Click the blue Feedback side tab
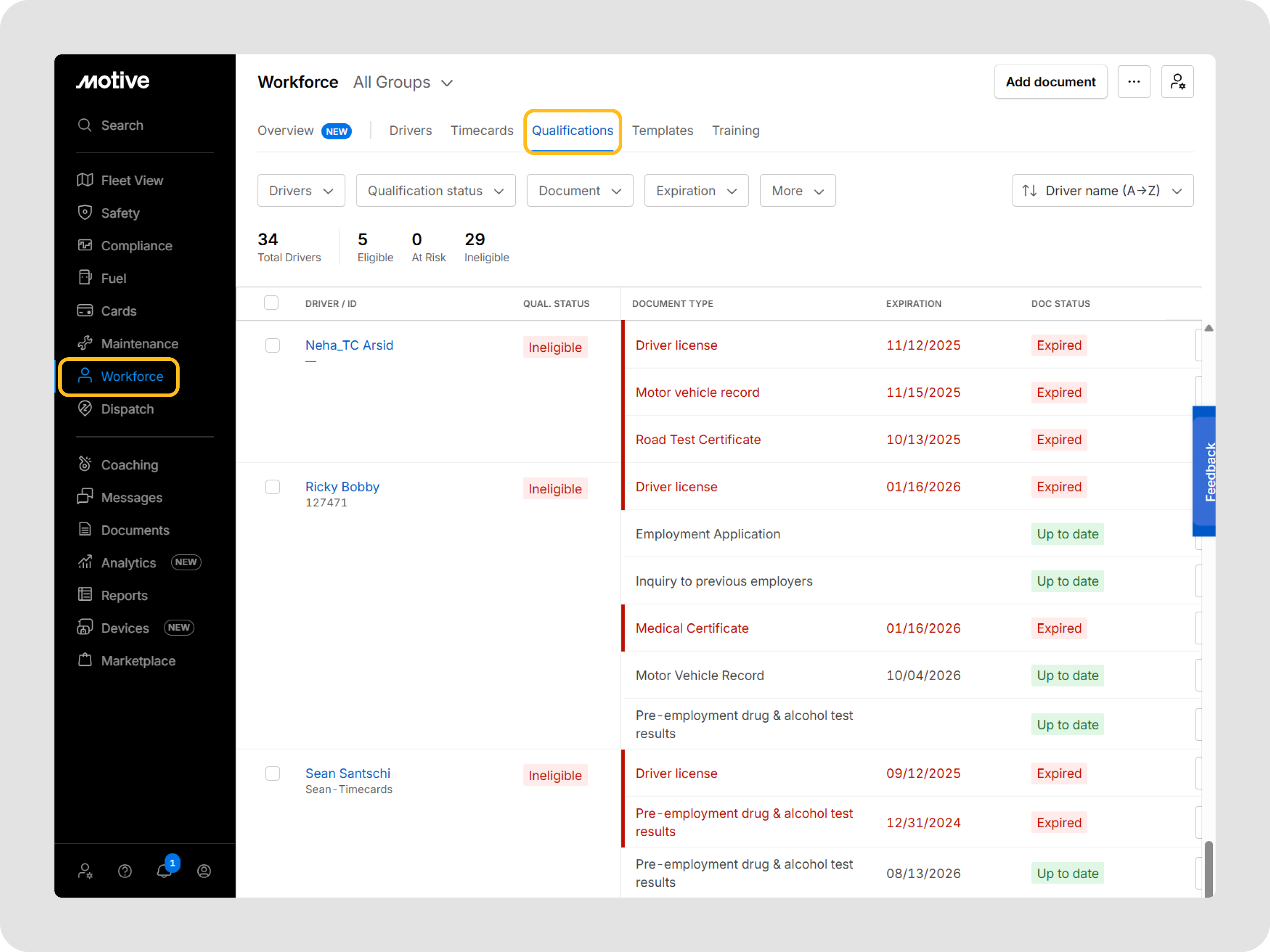 1205,472
